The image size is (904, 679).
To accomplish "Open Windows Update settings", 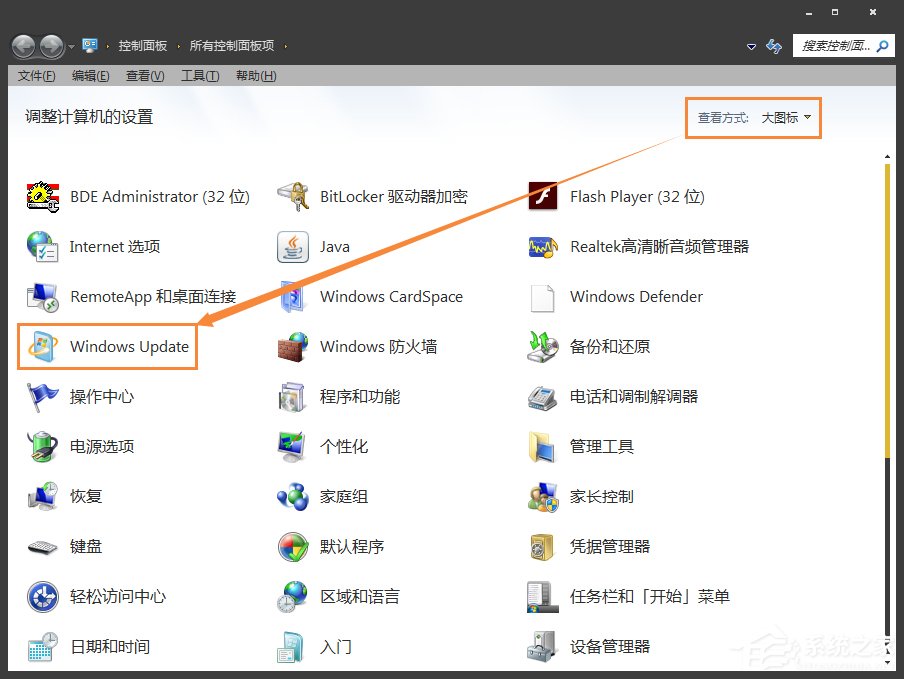I will (x=130, y=346).
